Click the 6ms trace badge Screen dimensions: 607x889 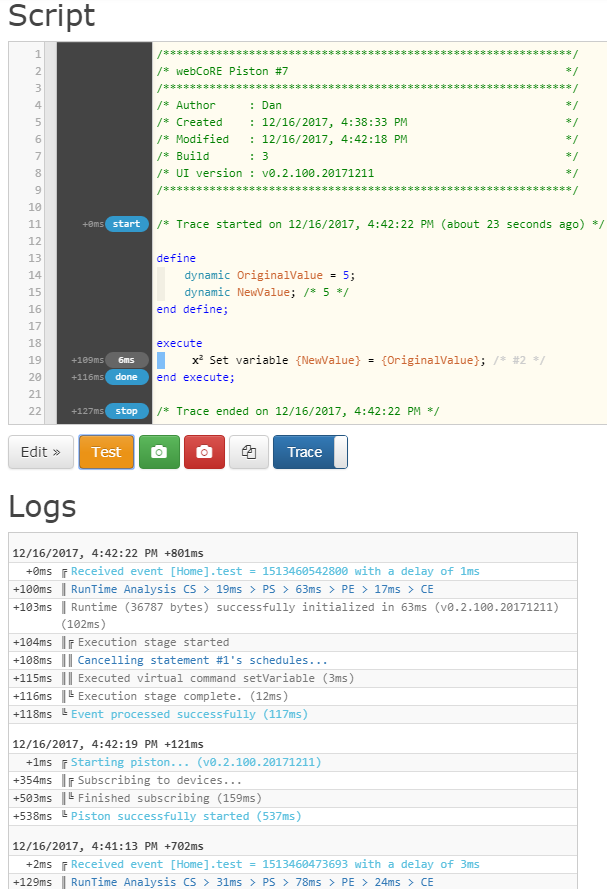[x=126, y=360]
